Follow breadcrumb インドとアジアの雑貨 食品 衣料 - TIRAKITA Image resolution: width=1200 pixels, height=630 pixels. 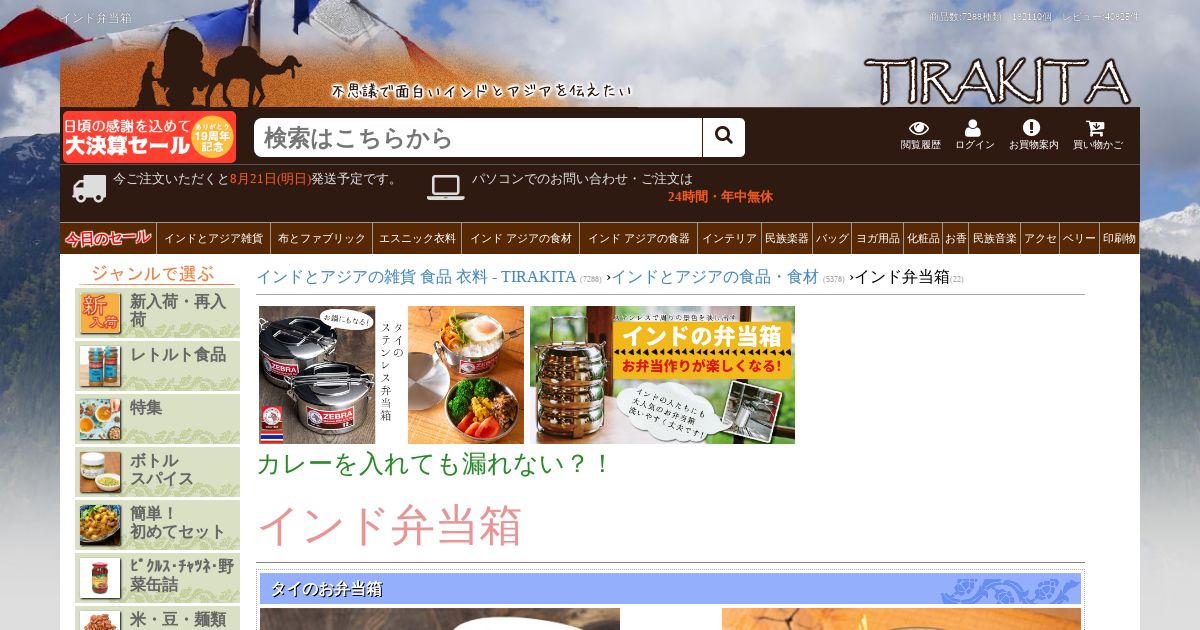pyautogui.click(x=416, y=277)
